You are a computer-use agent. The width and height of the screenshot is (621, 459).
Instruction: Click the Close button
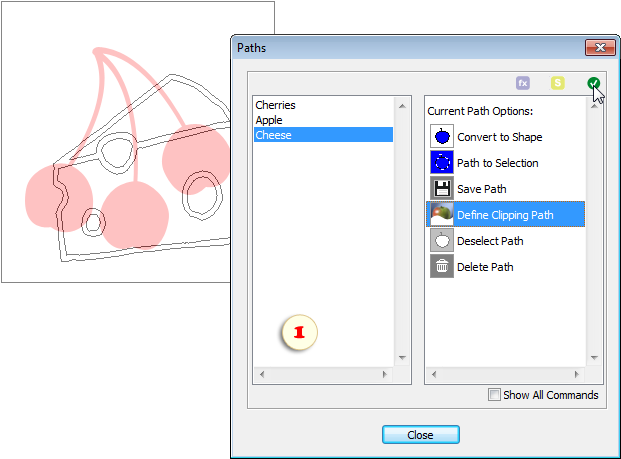421,435
